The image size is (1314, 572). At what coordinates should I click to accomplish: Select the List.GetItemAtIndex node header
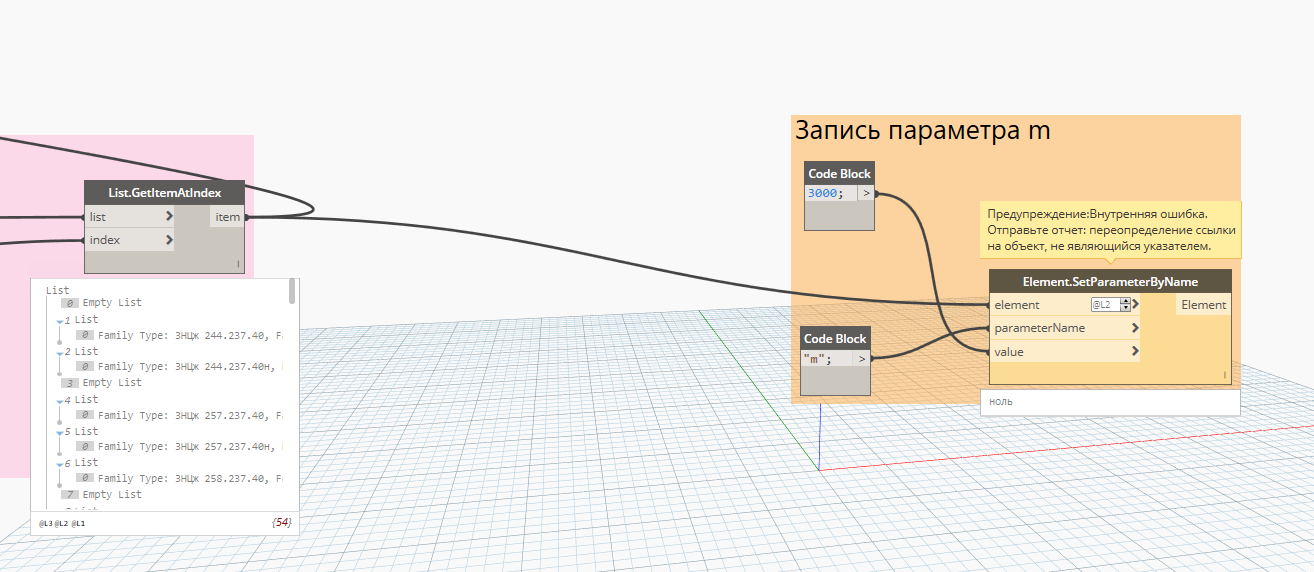click(164, 193)
